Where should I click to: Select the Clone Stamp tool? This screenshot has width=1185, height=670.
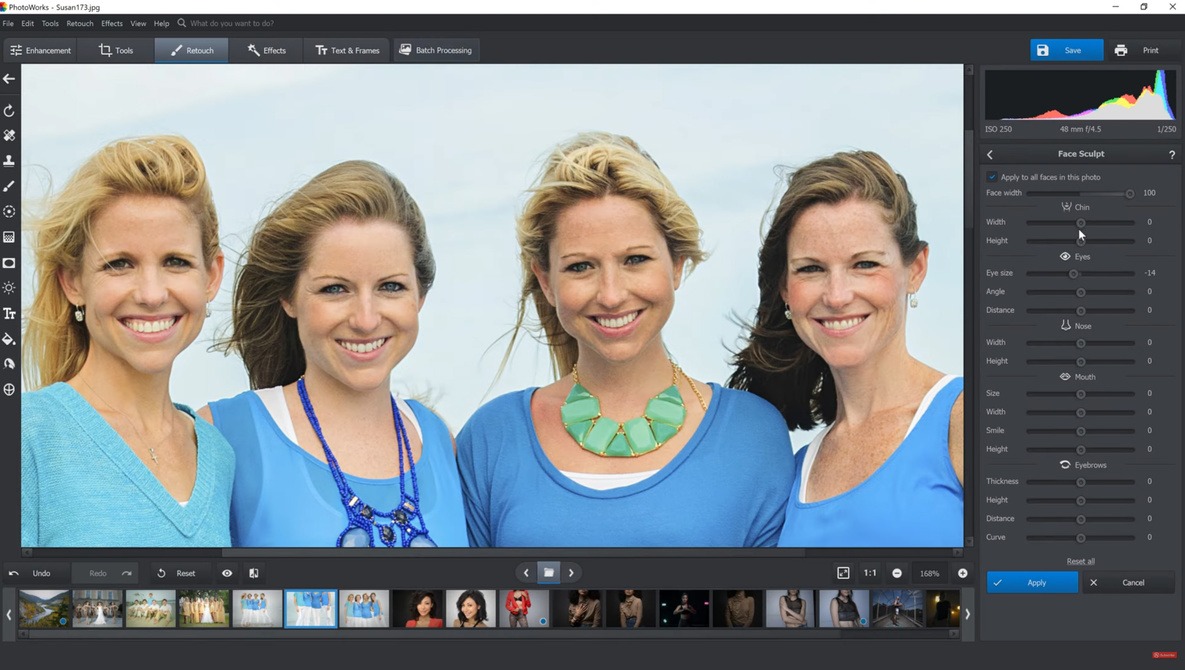point(9,160)
